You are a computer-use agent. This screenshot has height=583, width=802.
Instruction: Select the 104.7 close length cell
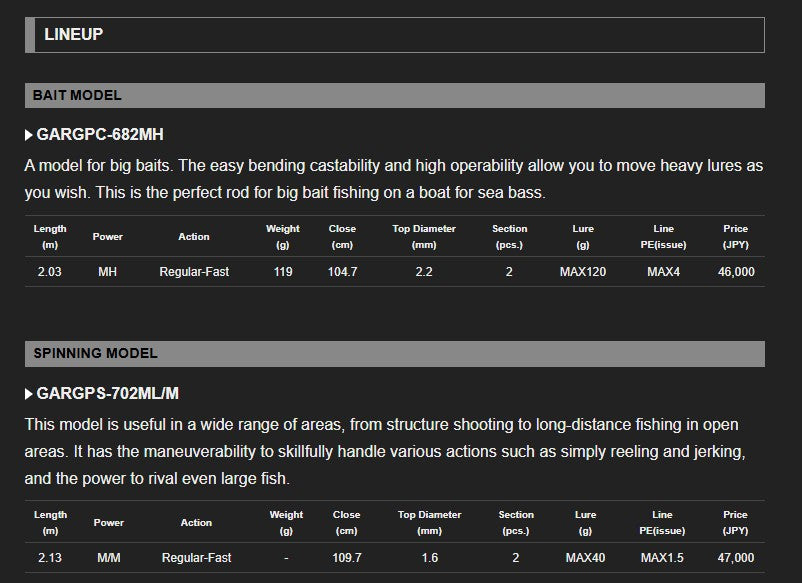342,272
